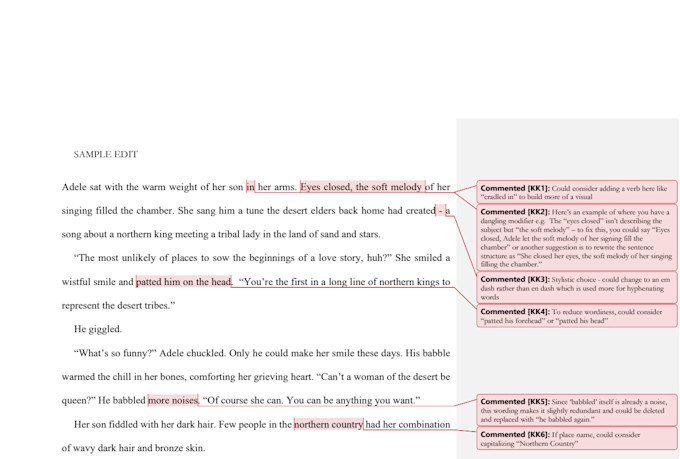The width and height of the screenshot is (680, 459).
Task: Click the highlighted word 'in' before 'her arms'
Action: [x=250, y=187]
